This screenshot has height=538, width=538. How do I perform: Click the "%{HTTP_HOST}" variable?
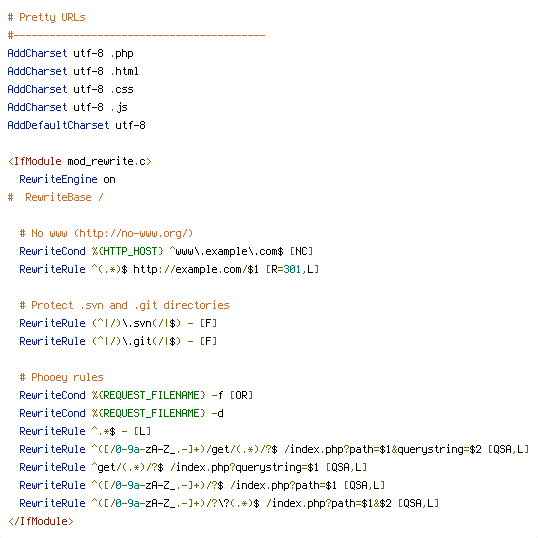127,251
